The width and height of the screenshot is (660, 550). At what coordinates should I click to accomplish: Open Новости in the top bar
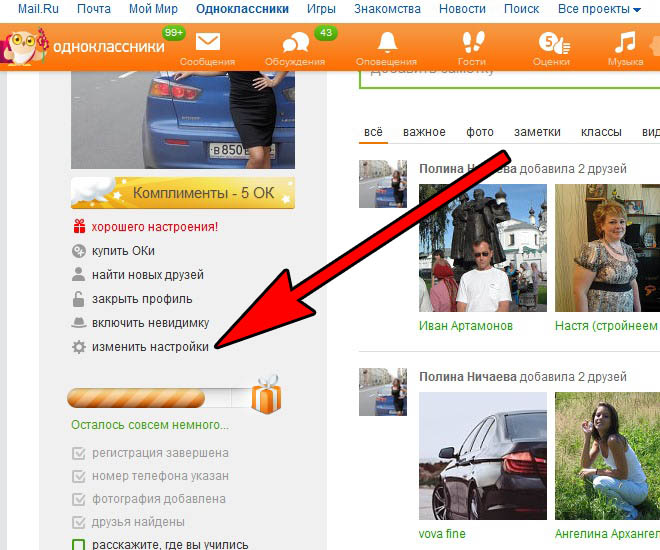[462, 9]
